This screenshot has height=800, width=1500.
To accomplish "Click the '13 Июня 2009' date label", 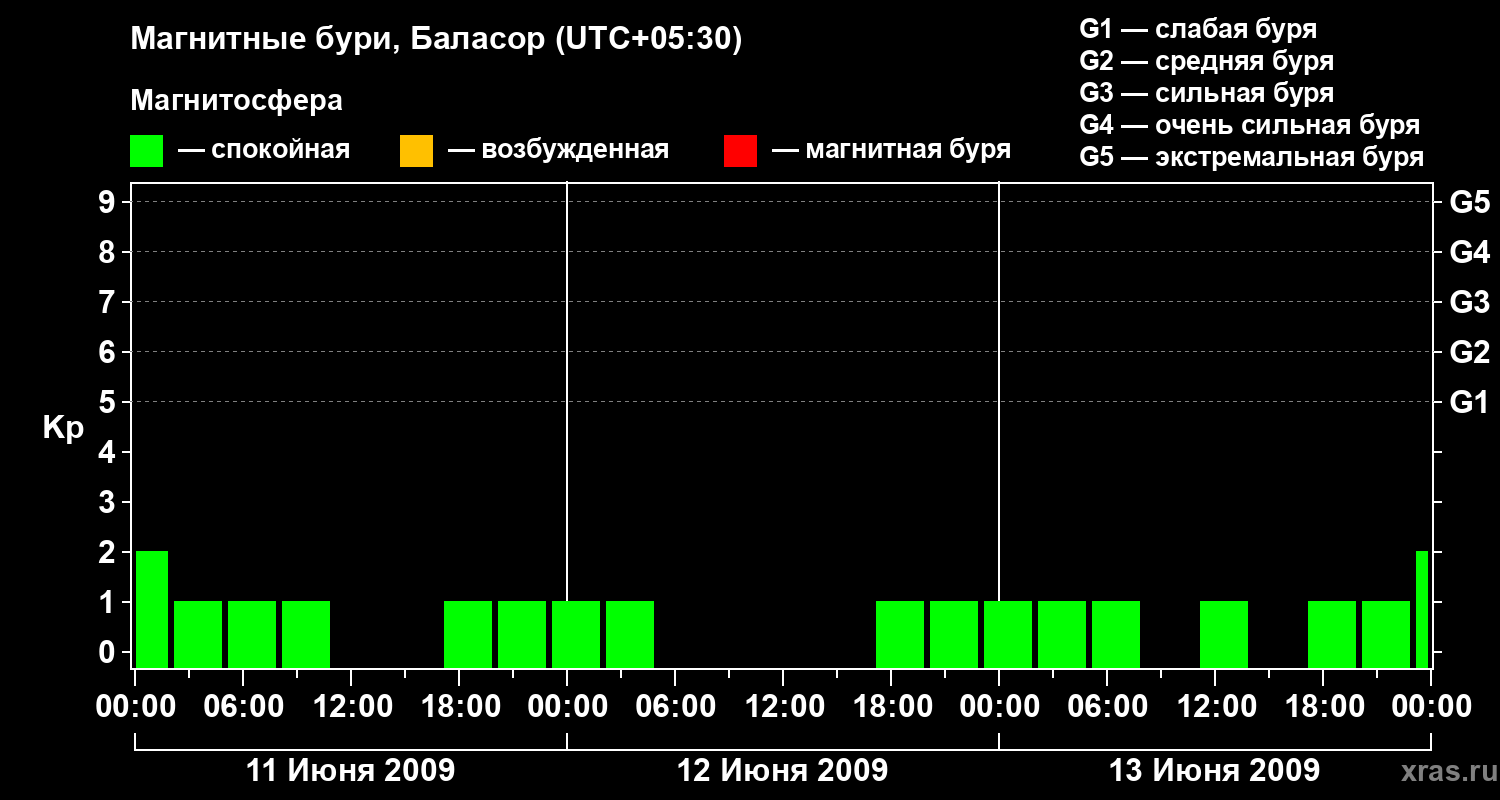I will coord(1214,771).
